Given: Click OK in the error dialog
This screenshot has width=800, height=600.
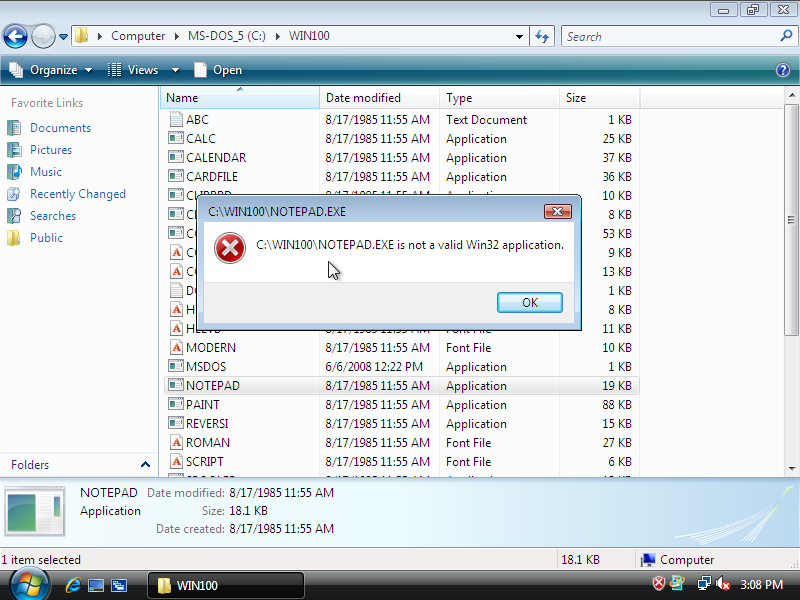Looking at the screenshot, I should tap(529, 303).
